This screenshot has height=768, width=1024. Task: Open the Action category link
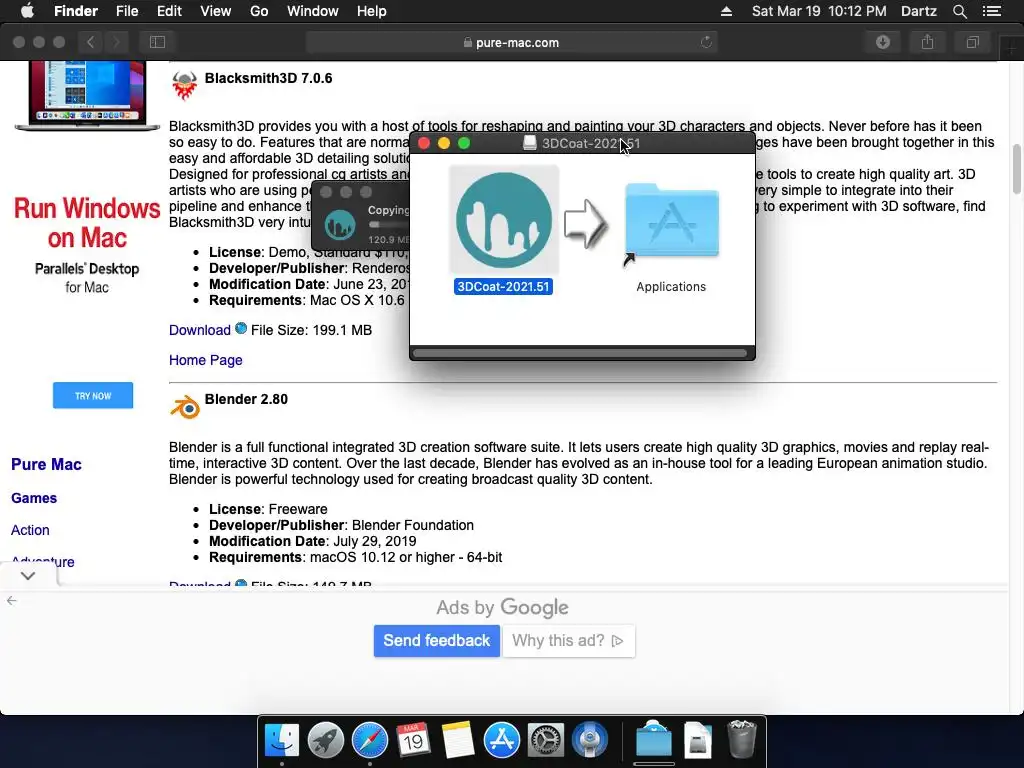pos(30,530)
